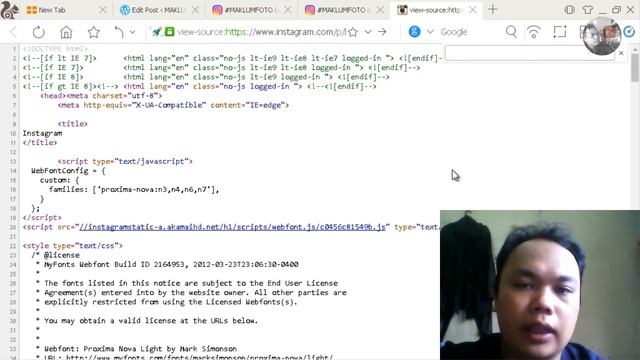Image resolution: width=640 pixels, height=360 pixels.
Task: Click the green lock security icon
Action: tap(169, 32)
